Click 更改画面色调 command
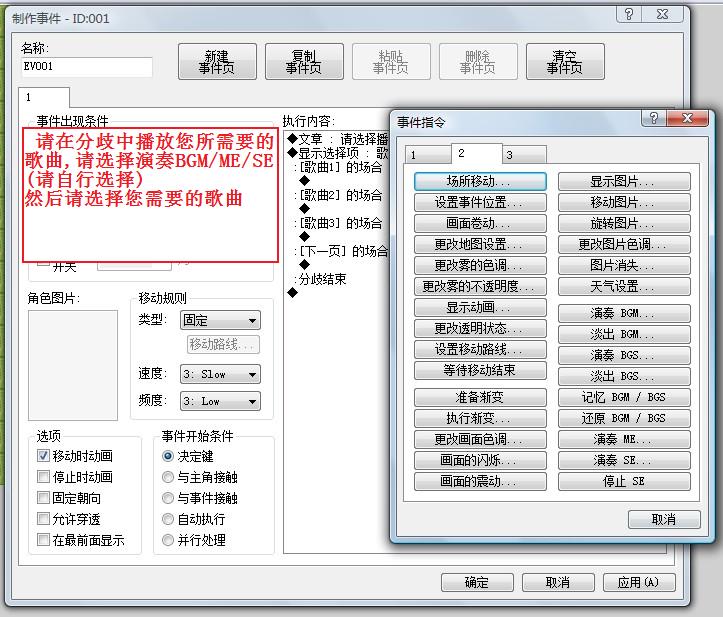 pyautogui.click(x=480, y=439)
